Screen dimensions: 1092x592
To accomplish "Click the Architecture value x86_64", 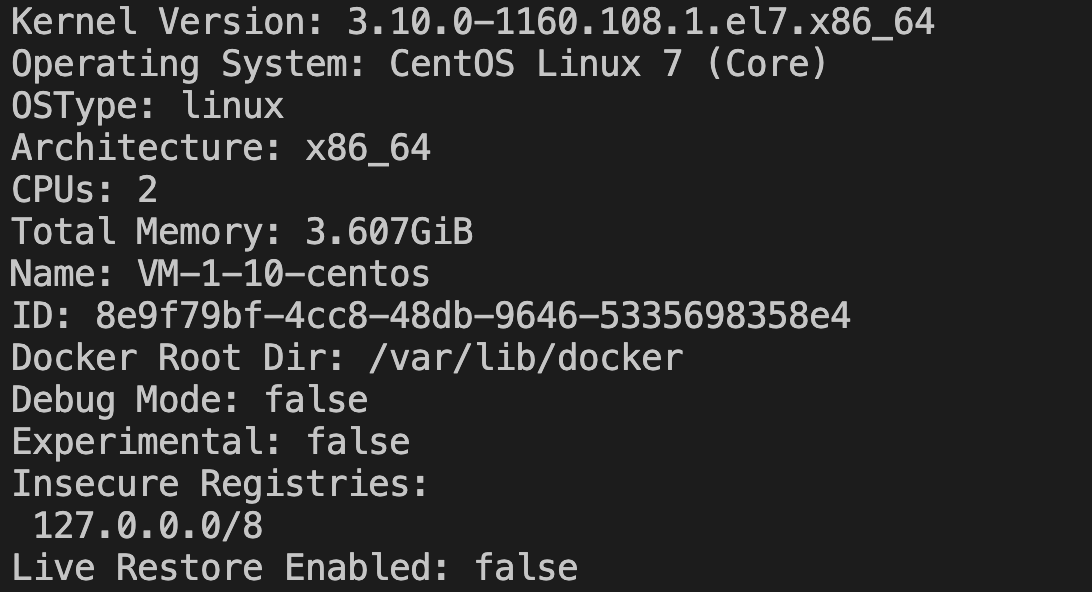I will 367,148.
